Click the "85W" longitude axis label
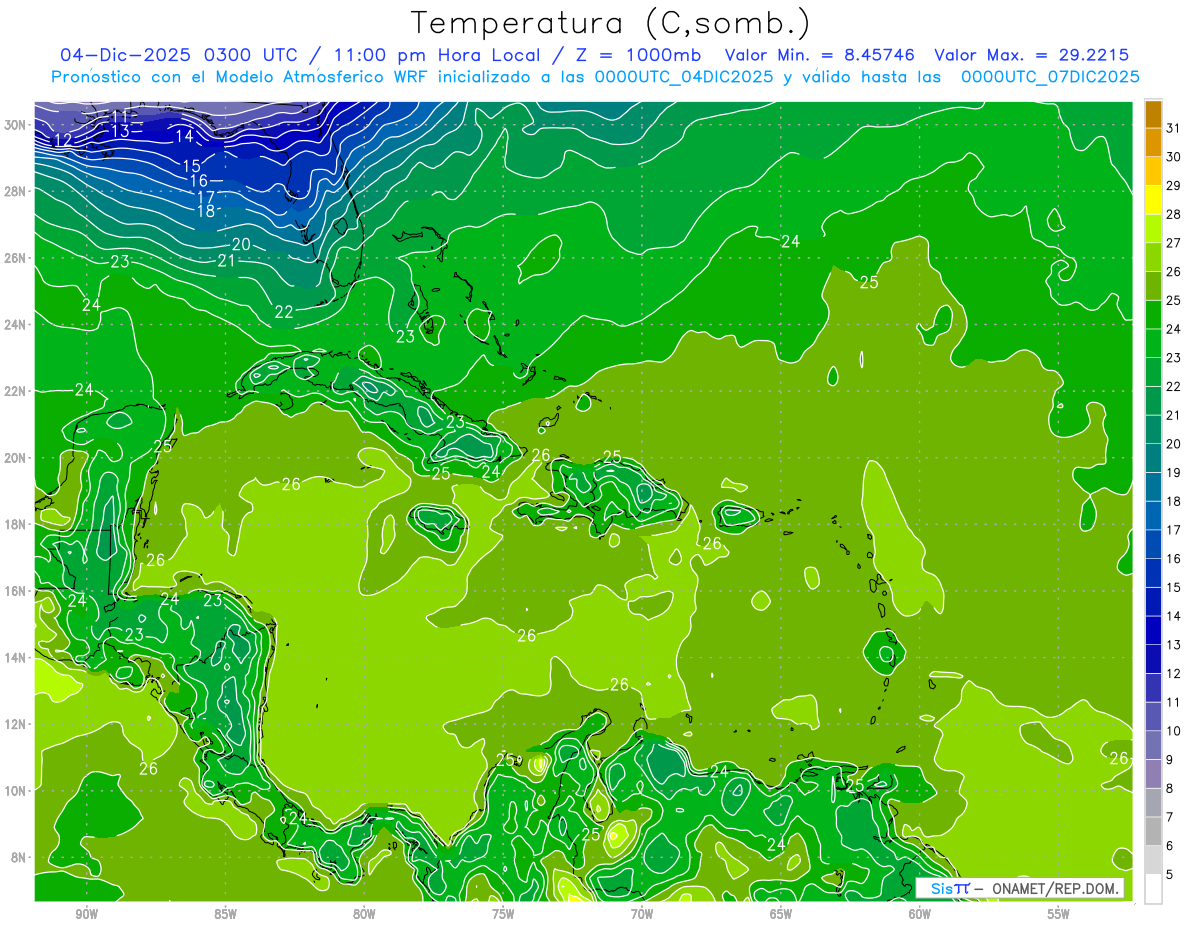Viewport: 1200px width, 927px height. coord(225,914)
